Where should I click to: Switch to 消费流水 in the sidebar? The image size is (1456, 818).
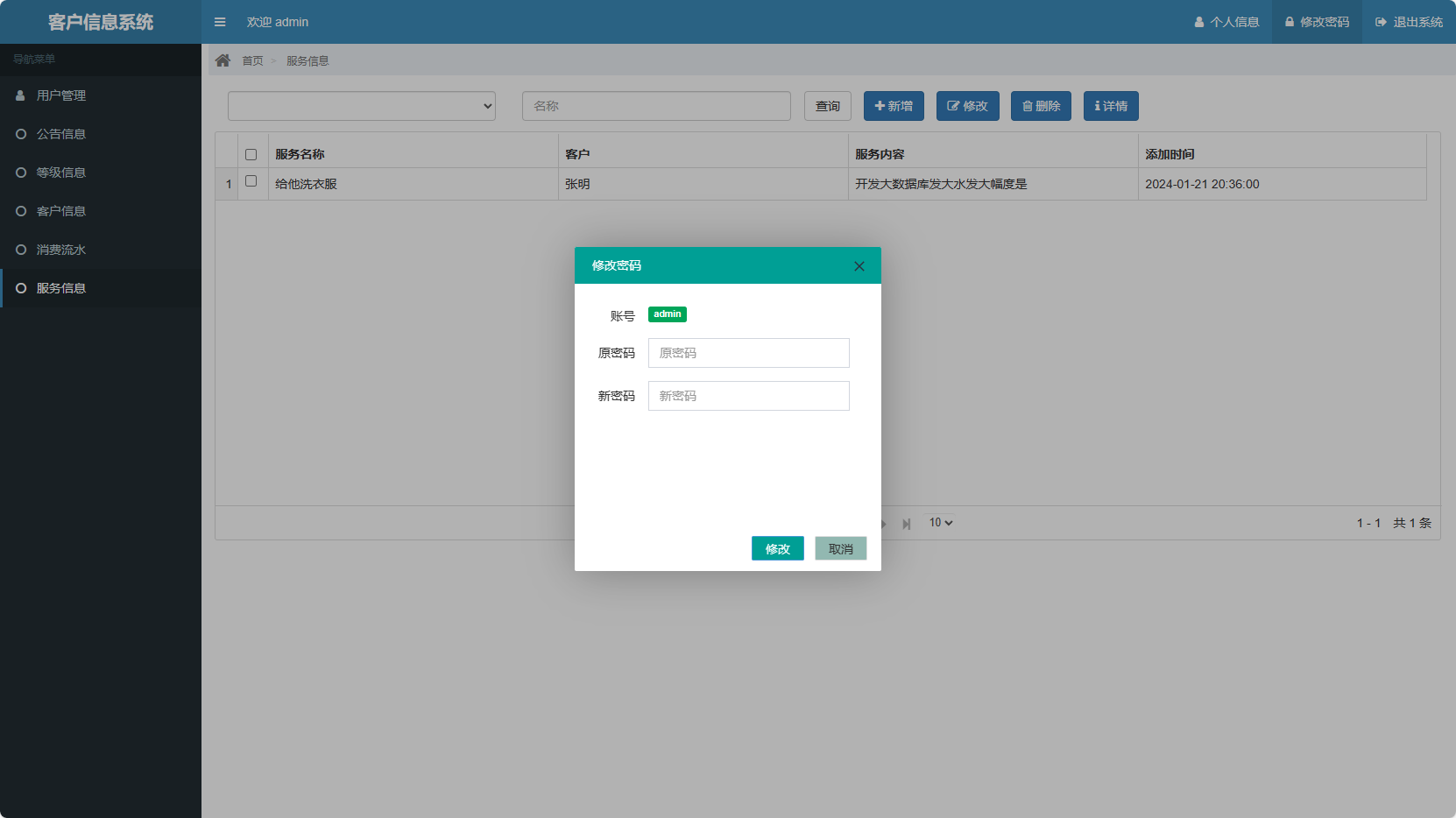point(60,249)
